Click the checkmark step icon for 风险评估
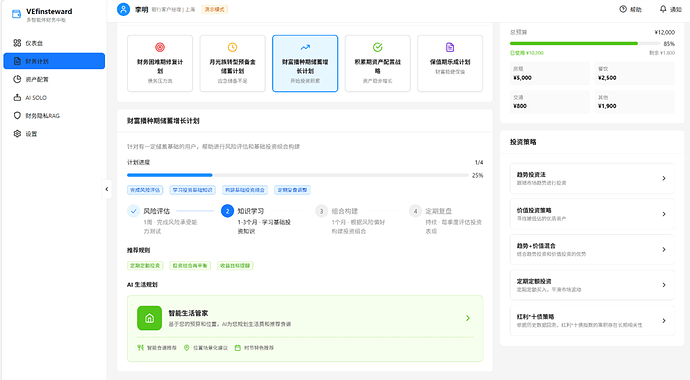The image size is (690, 380). (x=133, y=211)
